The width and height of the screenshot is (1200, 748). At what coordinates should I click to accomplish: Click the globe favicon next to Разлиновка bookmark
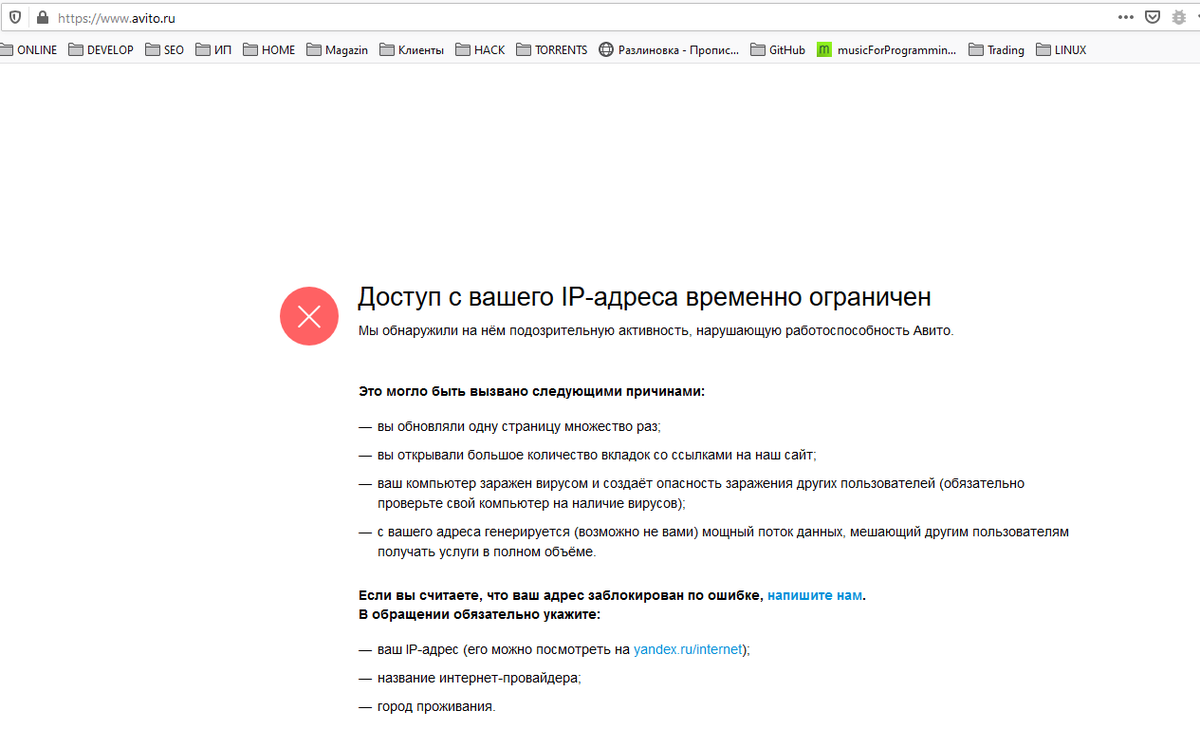[604, 49]
